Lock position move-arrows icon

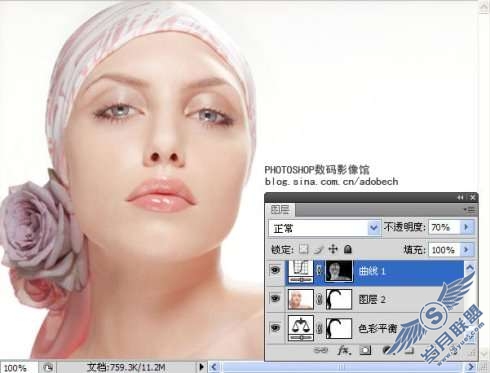click(333, 249)
